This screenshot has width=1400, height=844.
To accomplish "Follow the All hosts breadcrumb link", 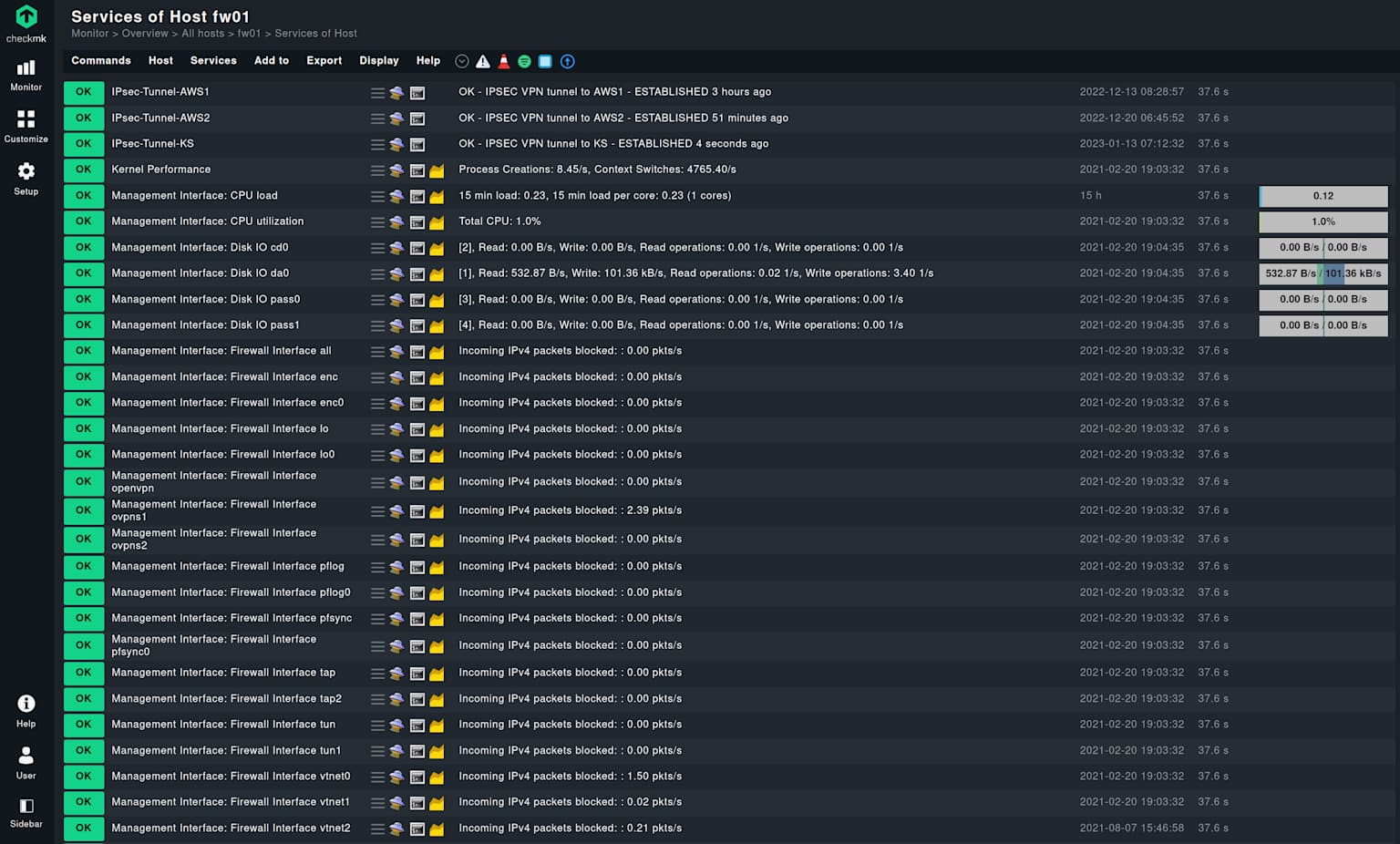I will point(202,33).
